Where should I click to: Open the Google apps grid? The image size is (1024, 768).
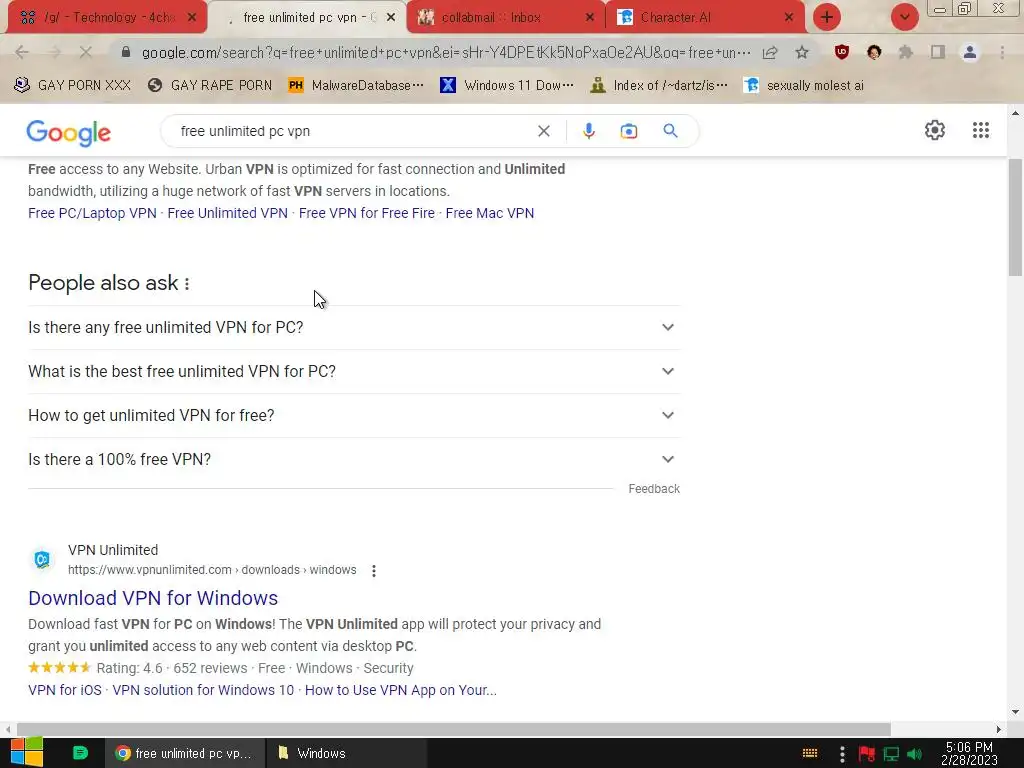980,130
